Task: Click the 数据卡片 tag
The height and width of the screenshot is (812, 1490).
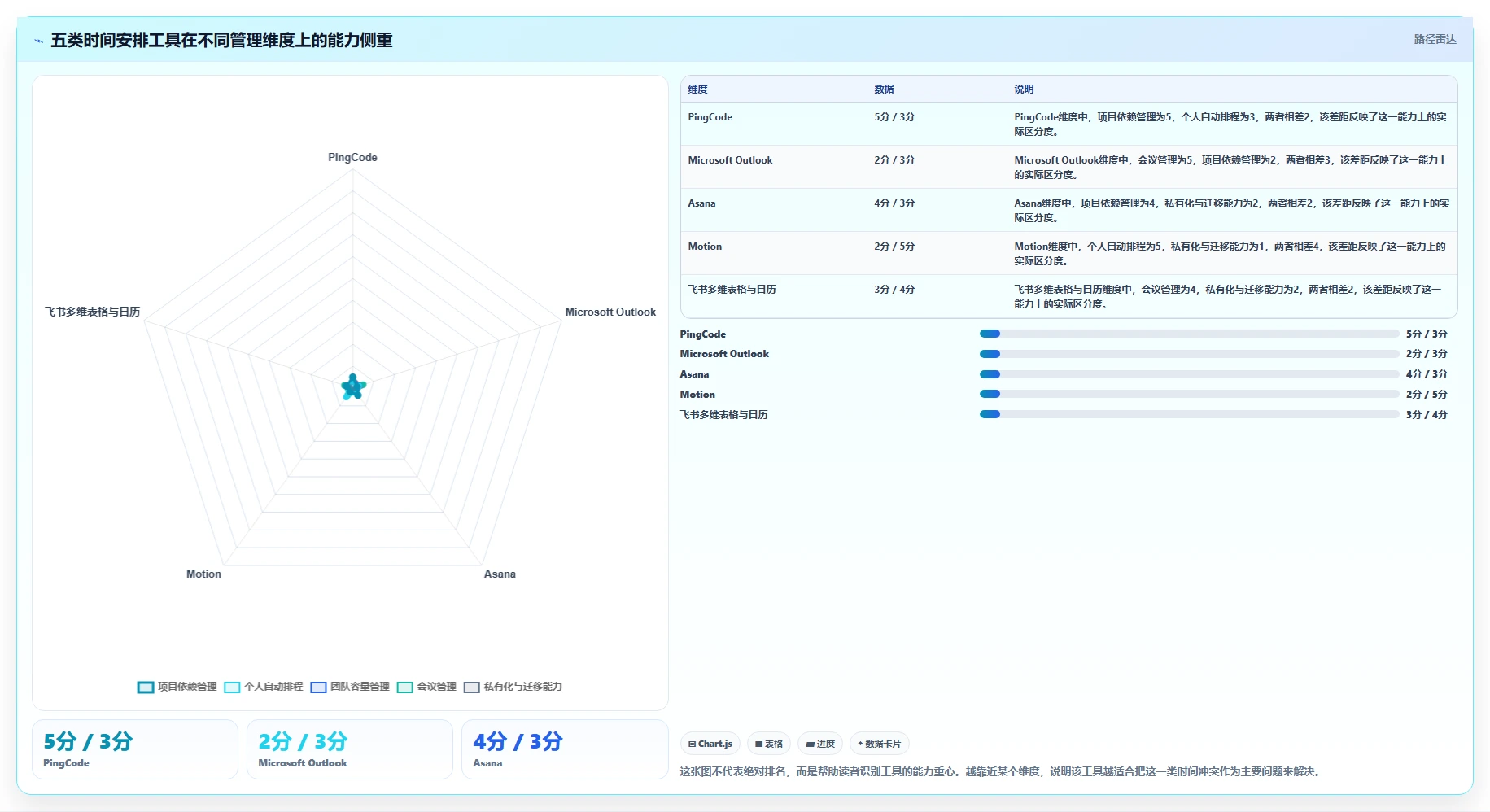Action: coord(880,744)
